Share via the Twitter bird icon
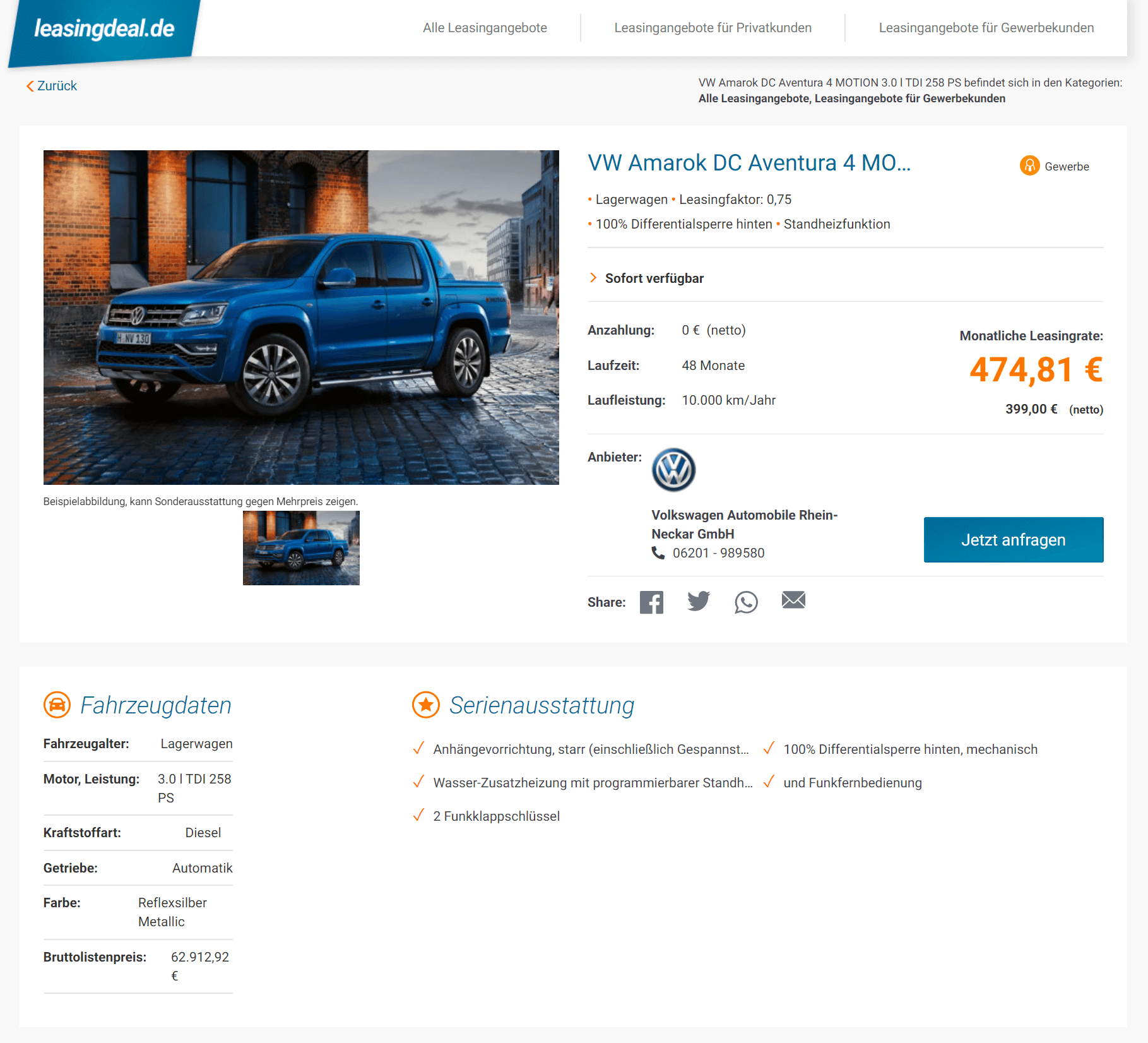The height and width of the screenshot is (1043, 1148). (x=699, y=601)
